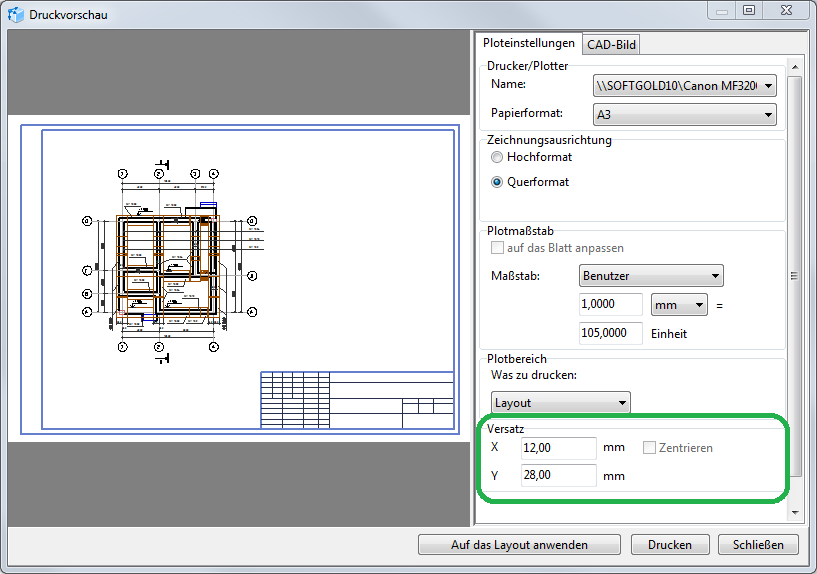The height and width of the screenshot is (574, 817).
Task: Click the X offset input field
Action: point(558,448)
